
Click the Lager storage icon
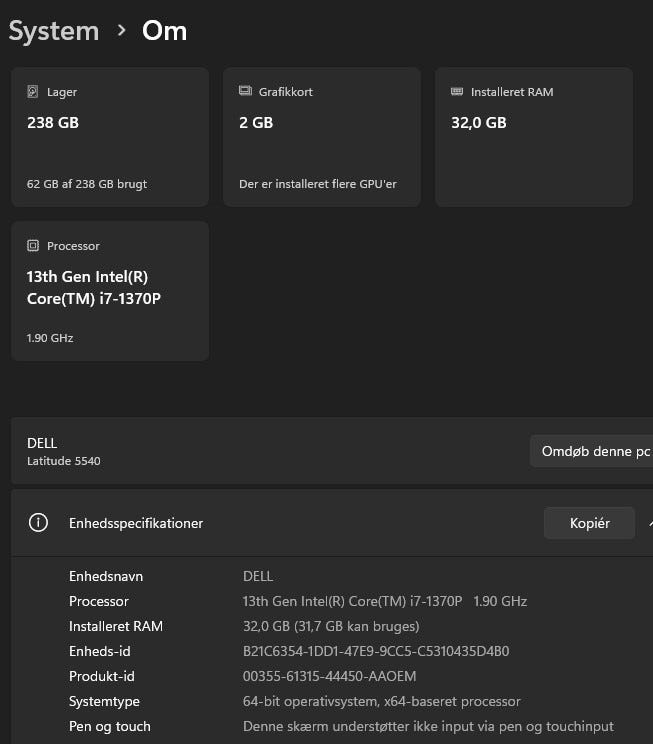tap(33, 92)
